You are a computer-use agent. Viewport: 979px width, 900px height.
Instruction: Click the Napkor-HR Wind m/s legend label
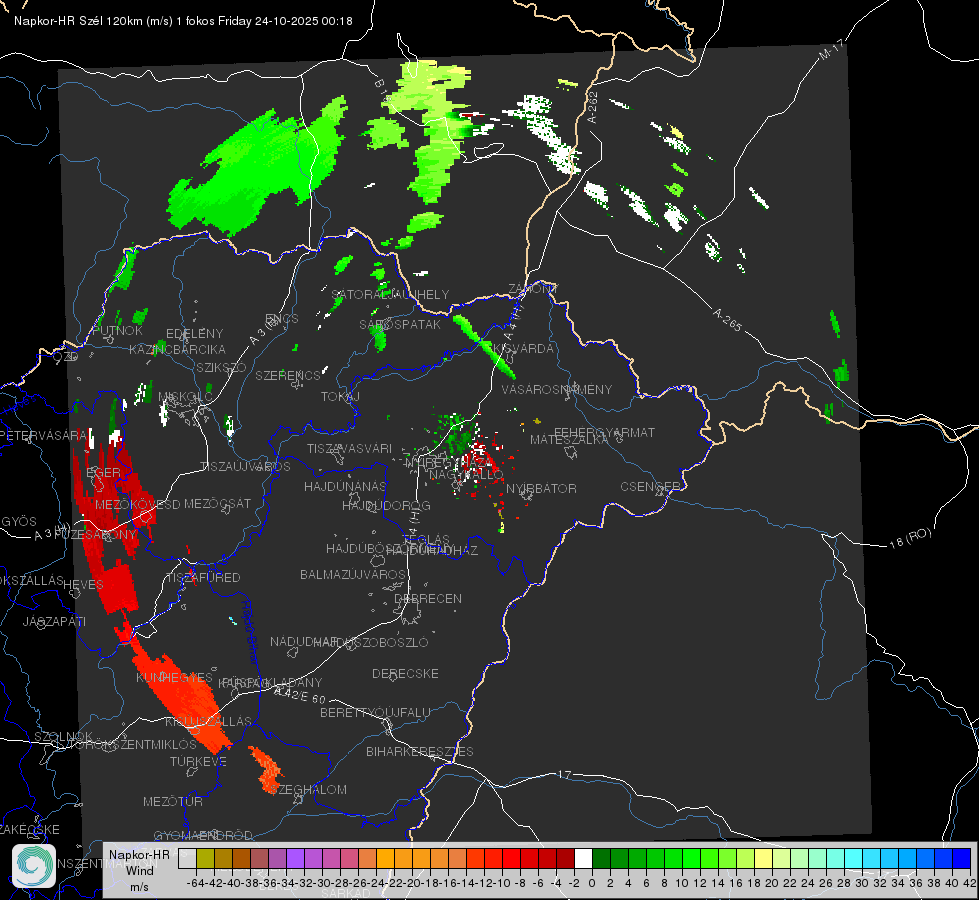tap(139, 870)
